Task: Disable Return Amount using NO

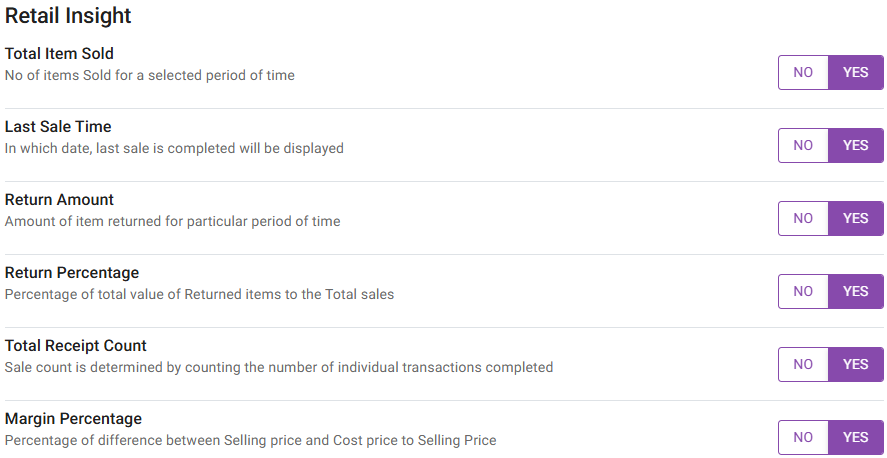Action: click(x=803, y=218)
